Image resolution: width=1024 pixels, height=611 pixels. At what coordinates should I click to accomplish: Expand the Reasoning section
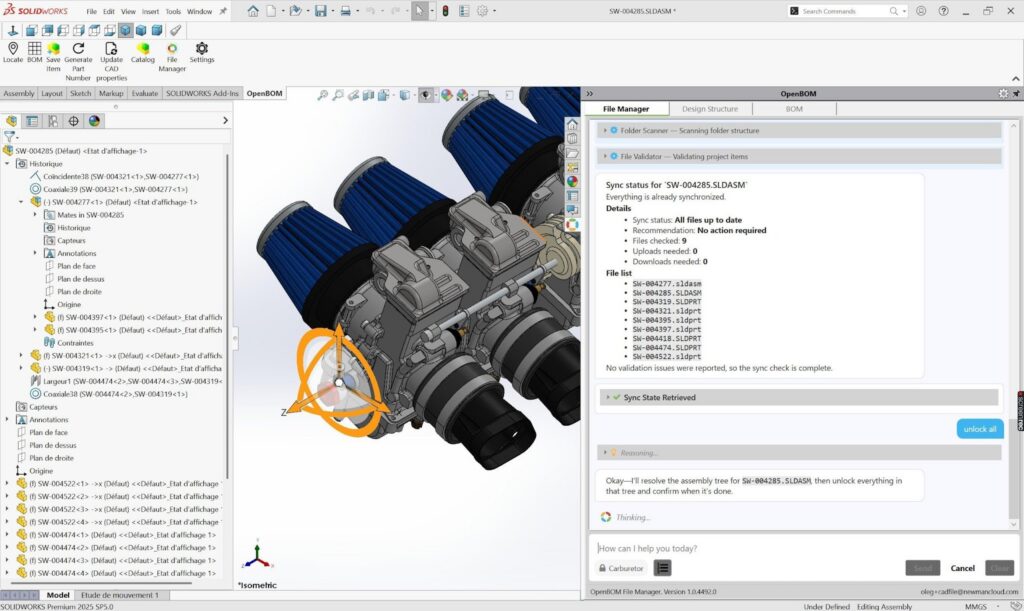[605, 452]
